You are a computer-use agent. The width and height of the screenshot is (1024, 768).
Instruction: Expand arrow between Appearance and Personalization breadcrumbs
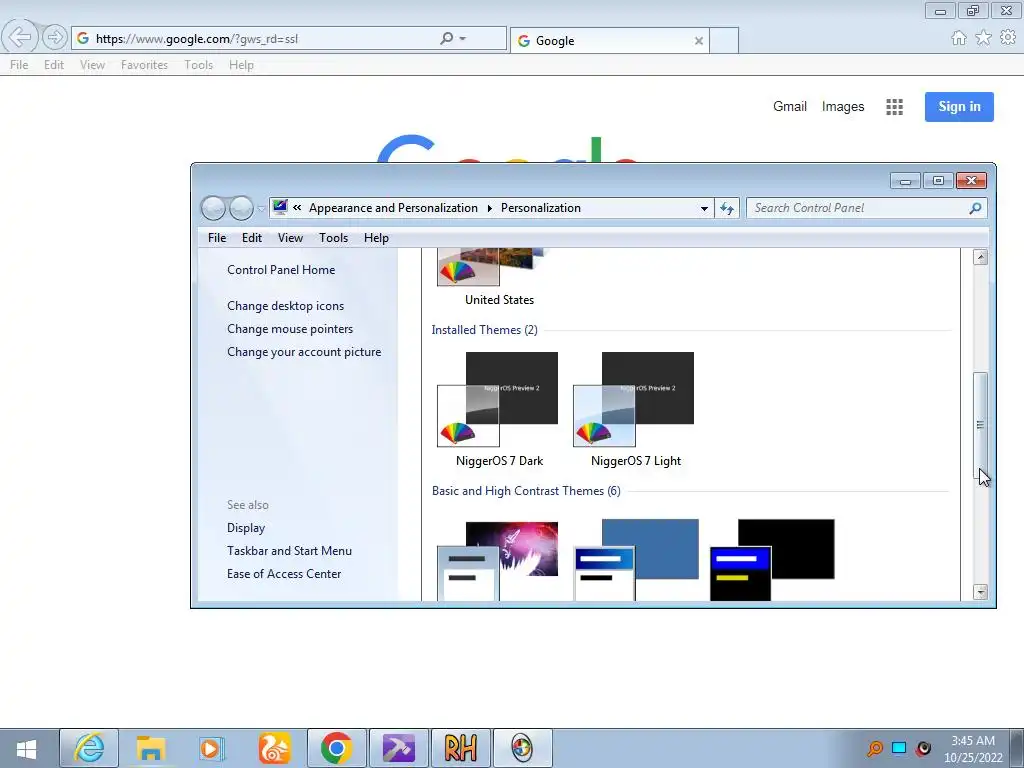[489, 208]
